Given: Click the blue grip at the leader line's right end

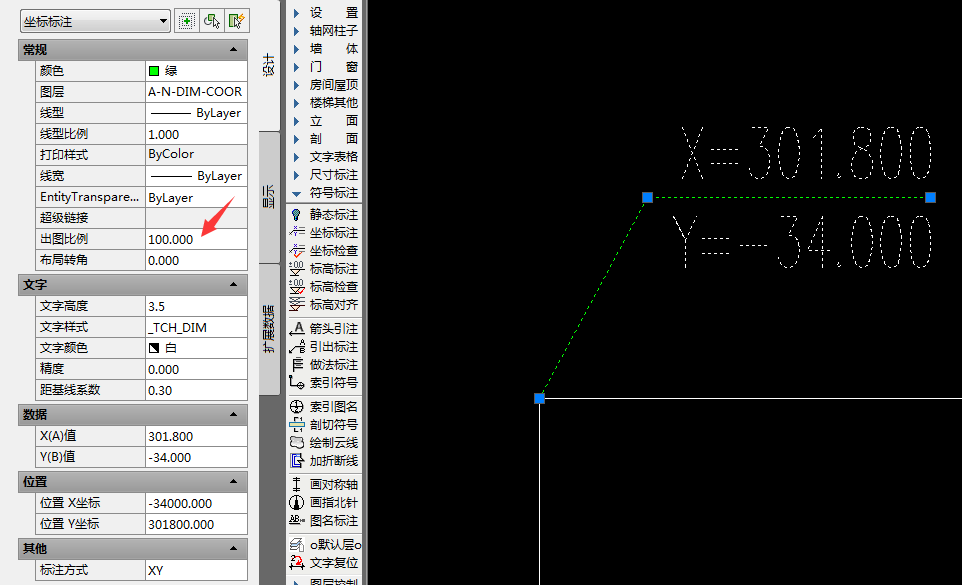Looking at the screenshot, I should pyautogui.click(x=931, y=197).
